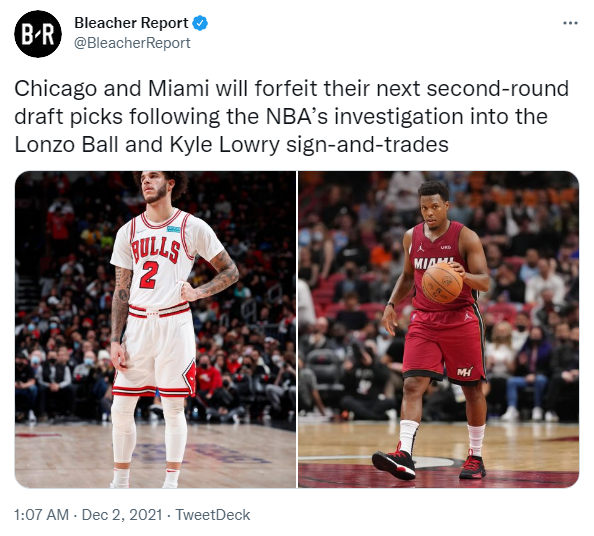Open the Lonzo Ball Bulls photo
The image size is (594, 536).
(155, 329)
